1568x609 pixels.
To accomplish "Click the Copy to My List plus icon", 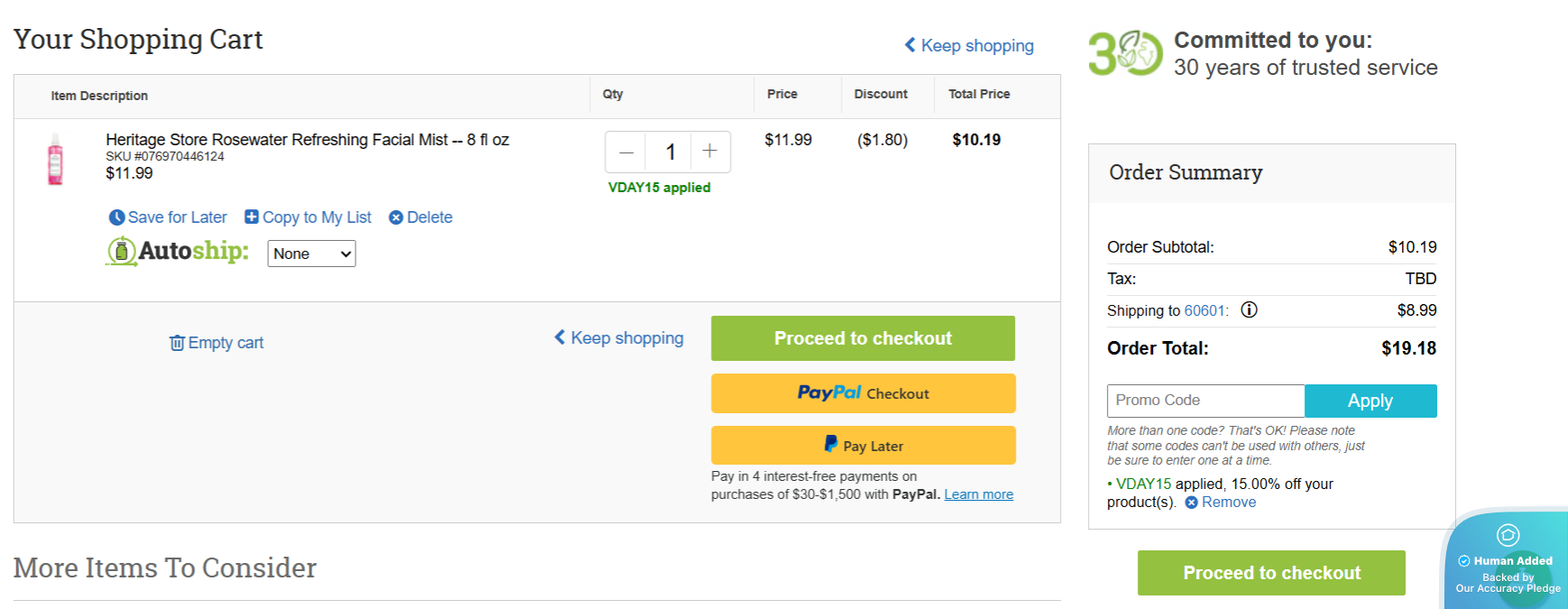I will pyautogui.click(x=252, y=217).
